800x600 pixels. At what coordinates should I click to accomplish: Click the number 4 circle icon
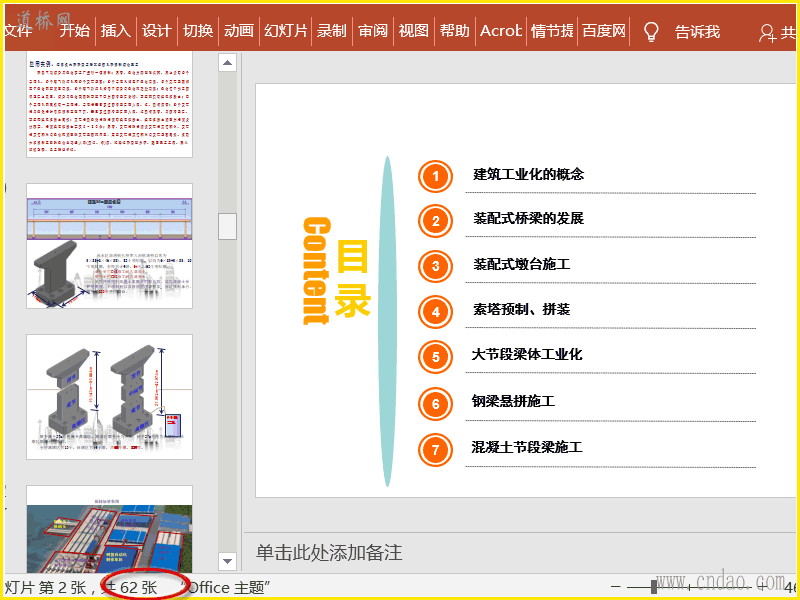pyautogui.click(x=435, y=312)
